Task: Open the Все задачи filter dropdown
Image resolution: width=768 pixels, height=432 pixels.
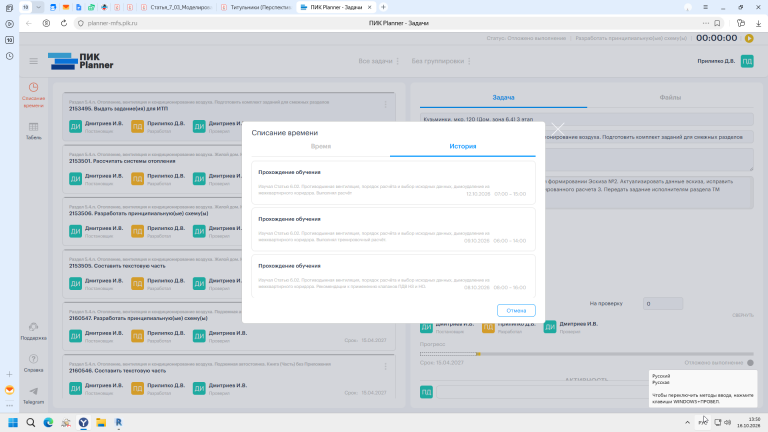Action: [379, 61]
